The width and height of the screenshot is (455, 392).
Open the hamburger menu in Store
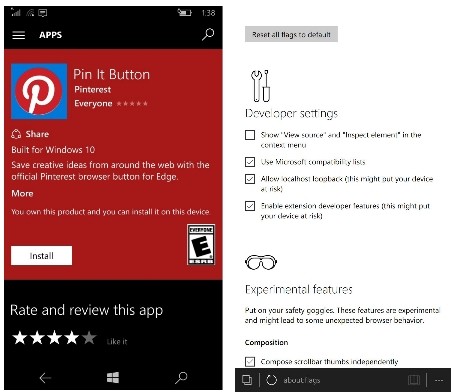(x=19, y=35)
